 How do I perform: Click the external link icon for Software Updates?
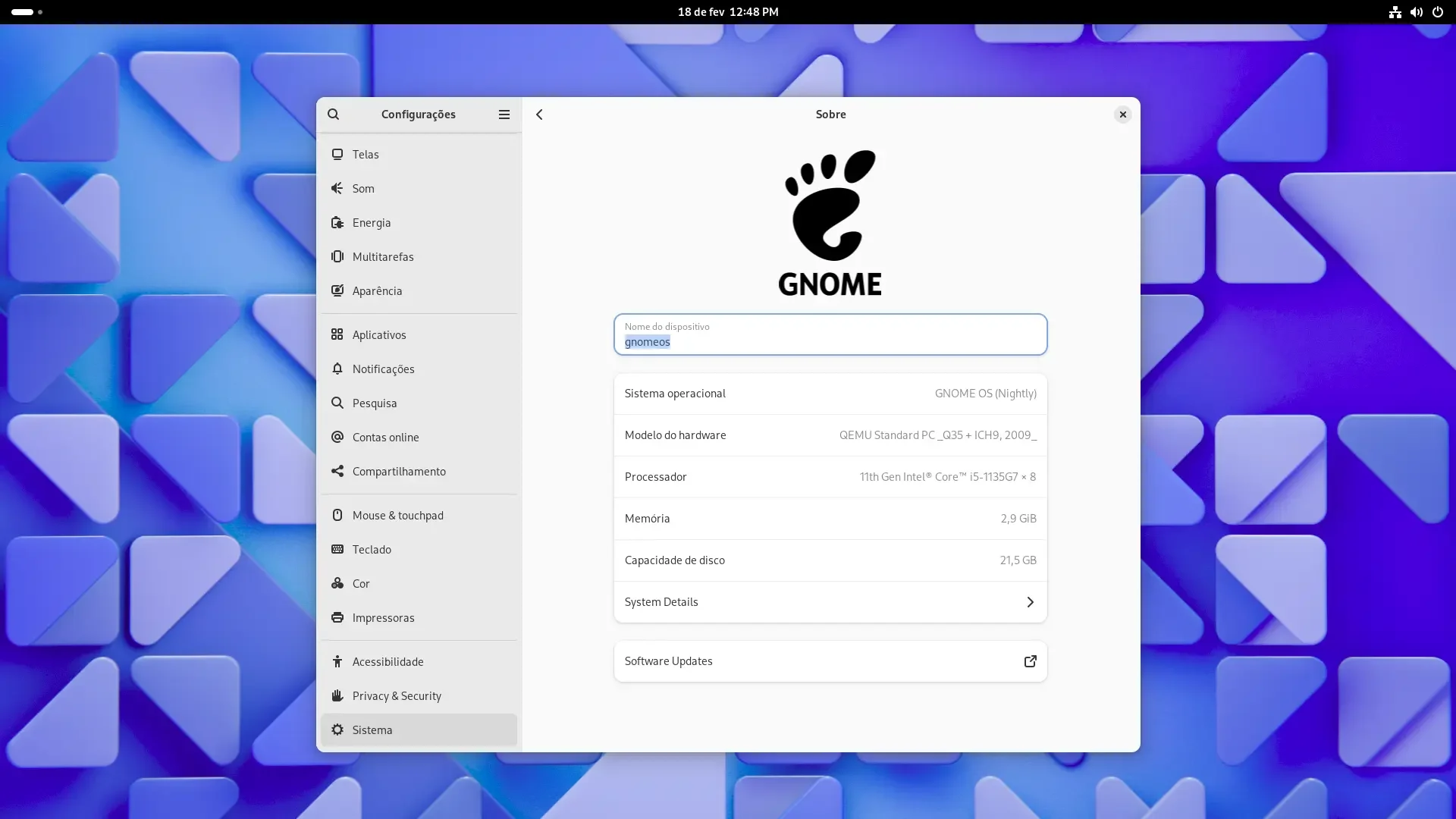click(x=1030, y=661)
